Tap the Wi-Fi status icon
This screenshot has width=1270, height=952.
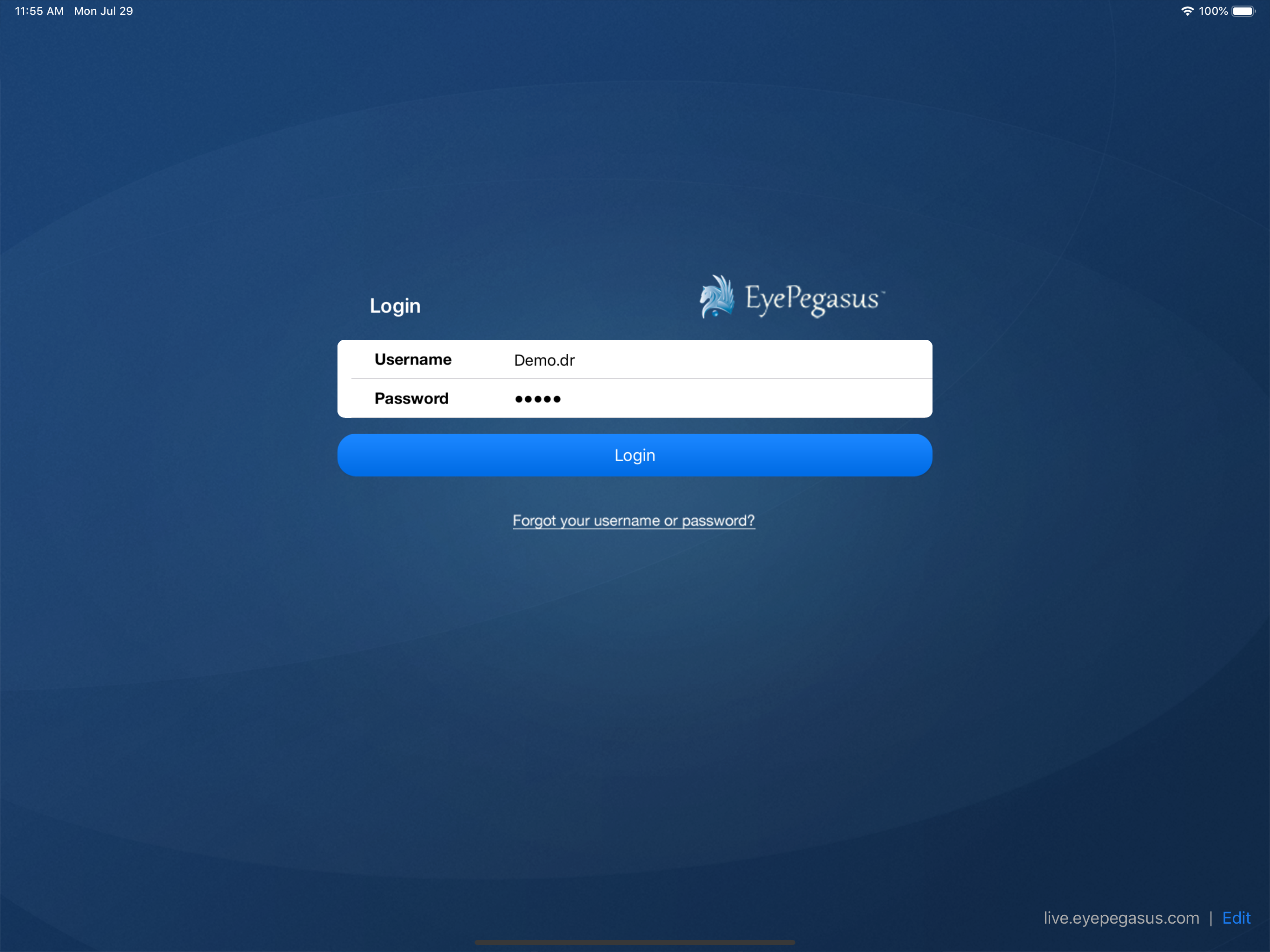tap(1187, 11)
